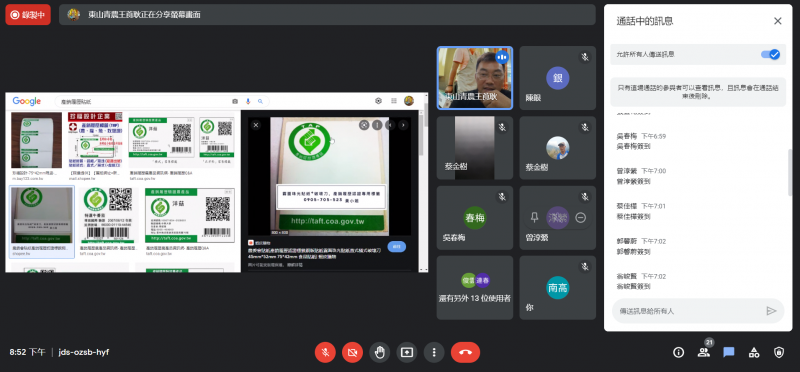Open the three-dot menu on image preview
Viewport: 800px width, 372px height.
point(377,125)
